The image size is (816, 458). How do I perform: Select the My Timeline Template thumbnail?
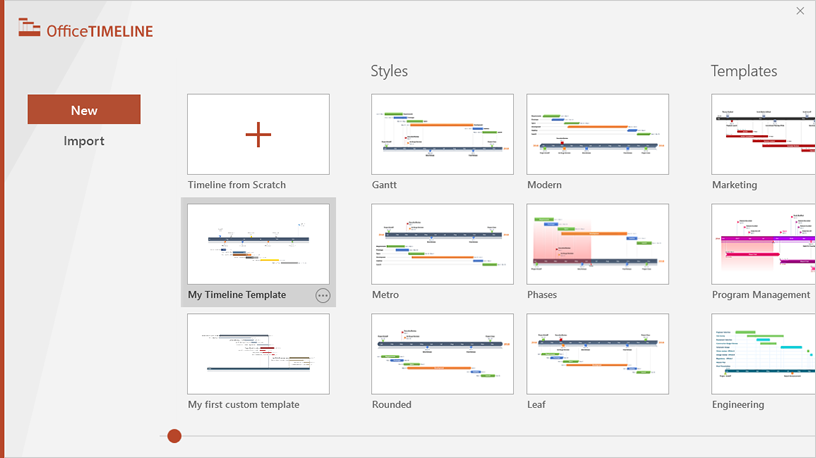tap(258, 245)
